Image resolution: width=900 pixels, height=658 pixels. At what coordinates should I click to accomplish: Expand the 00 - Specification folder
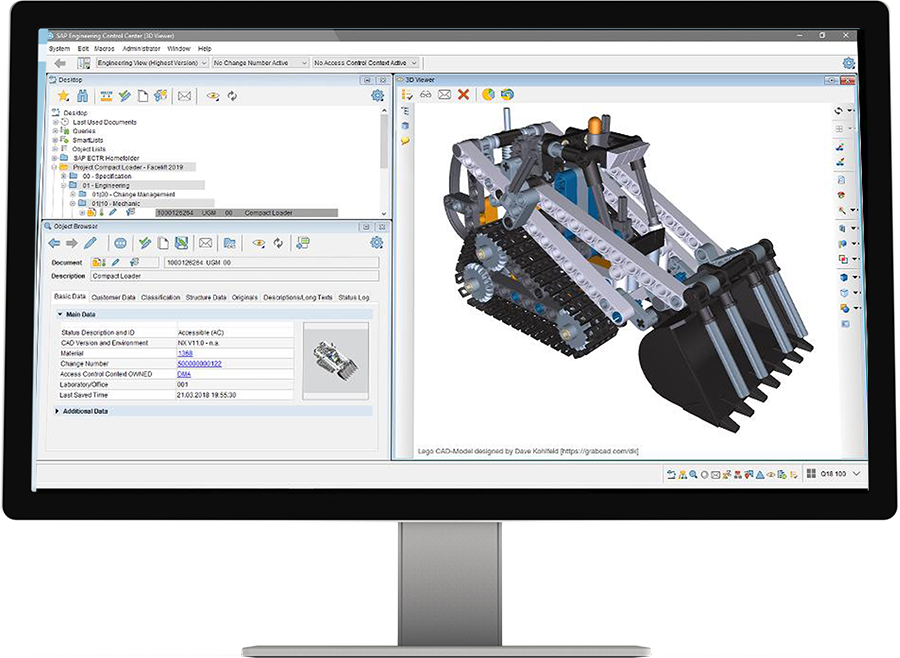click(64, 176)
